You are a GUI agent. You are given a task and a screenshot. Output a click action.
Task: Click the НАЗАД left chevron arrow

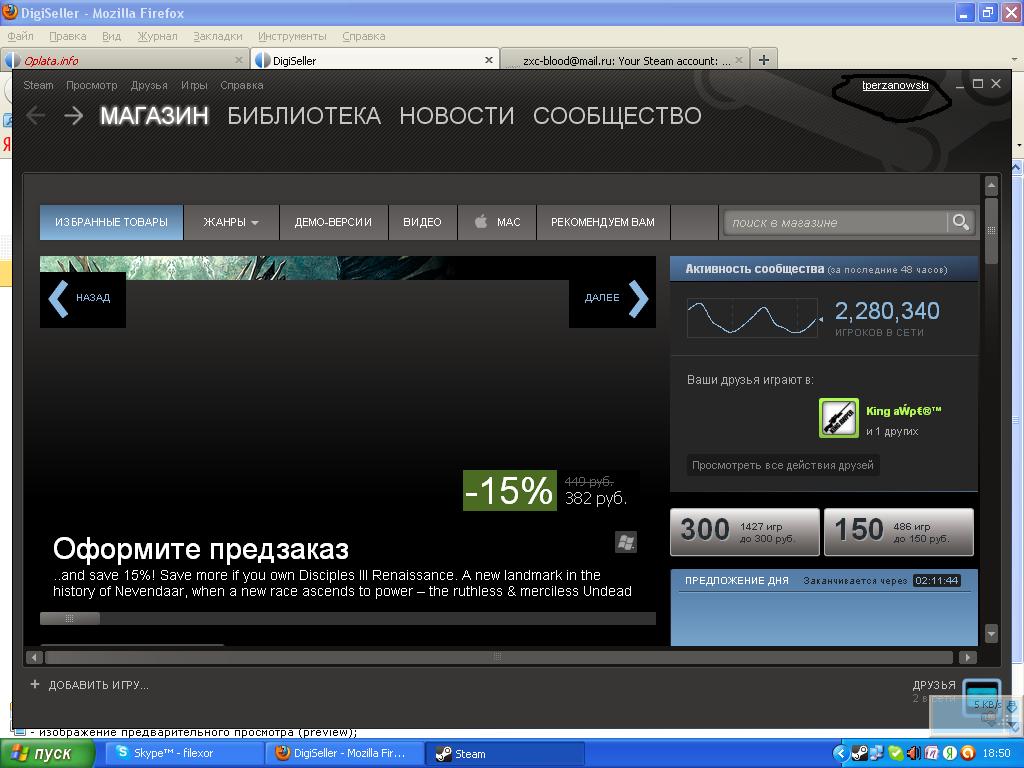tap(58, 298)
